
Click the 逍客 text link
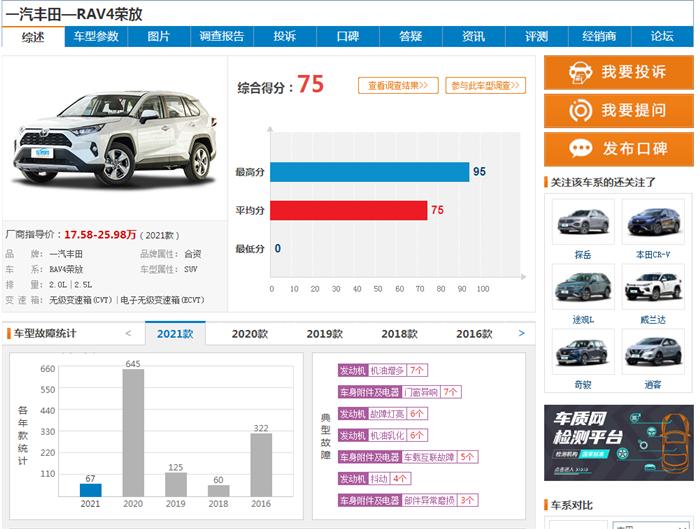[653, 384]
